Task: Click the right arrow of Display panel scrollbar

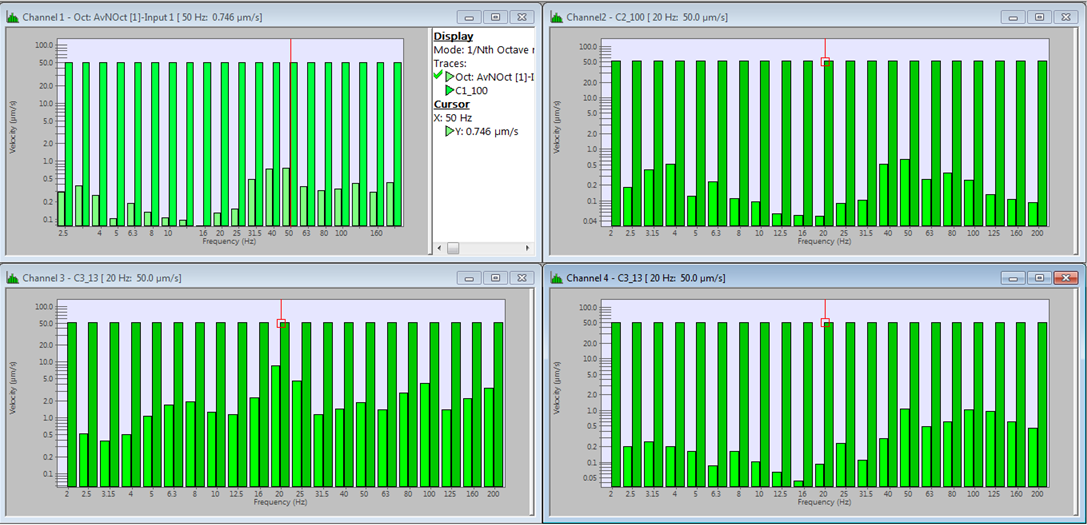Action: (528, 248)
